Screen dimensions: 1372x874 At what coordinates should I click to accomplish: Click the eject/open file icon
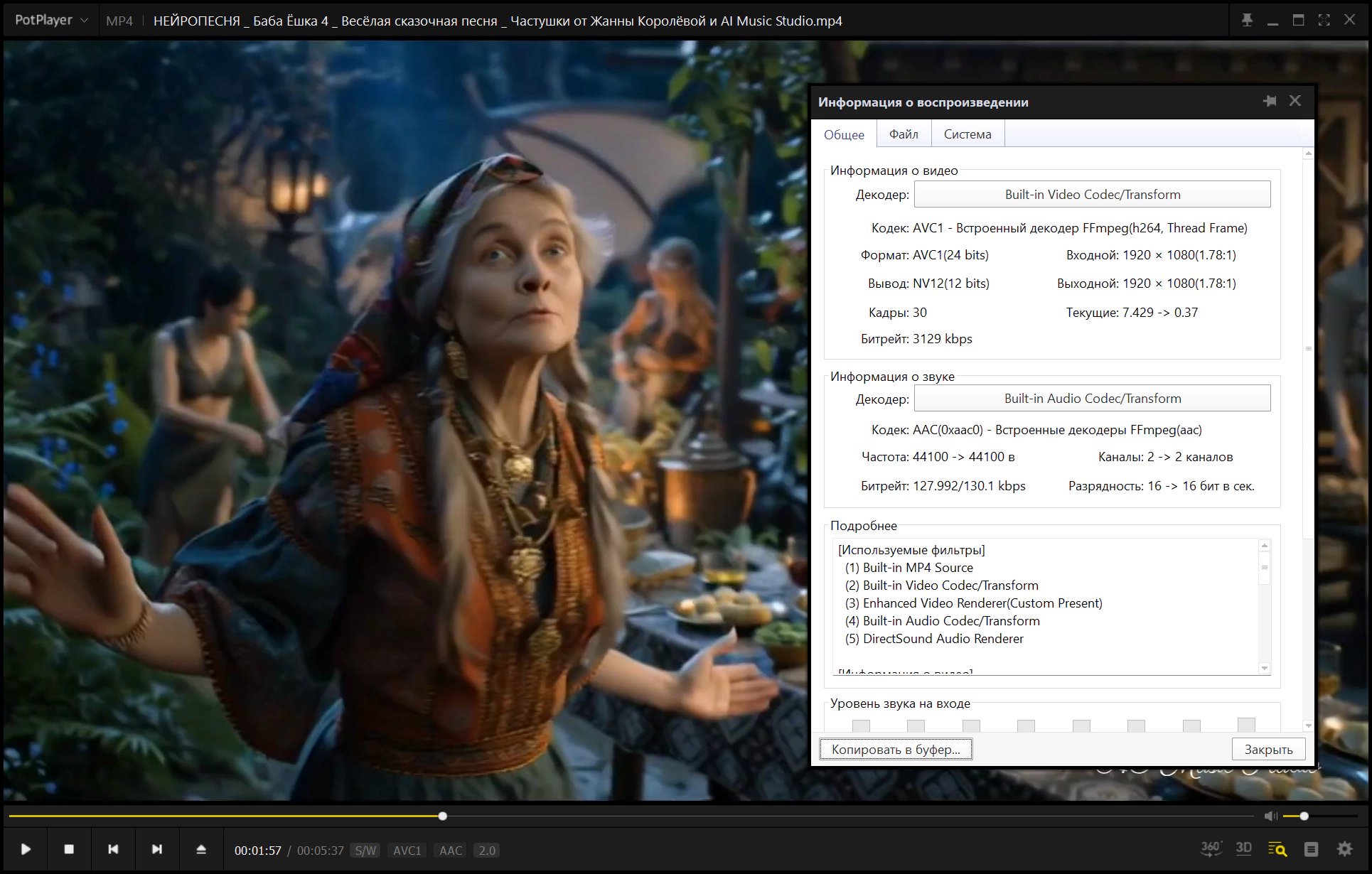click(201, 850)
